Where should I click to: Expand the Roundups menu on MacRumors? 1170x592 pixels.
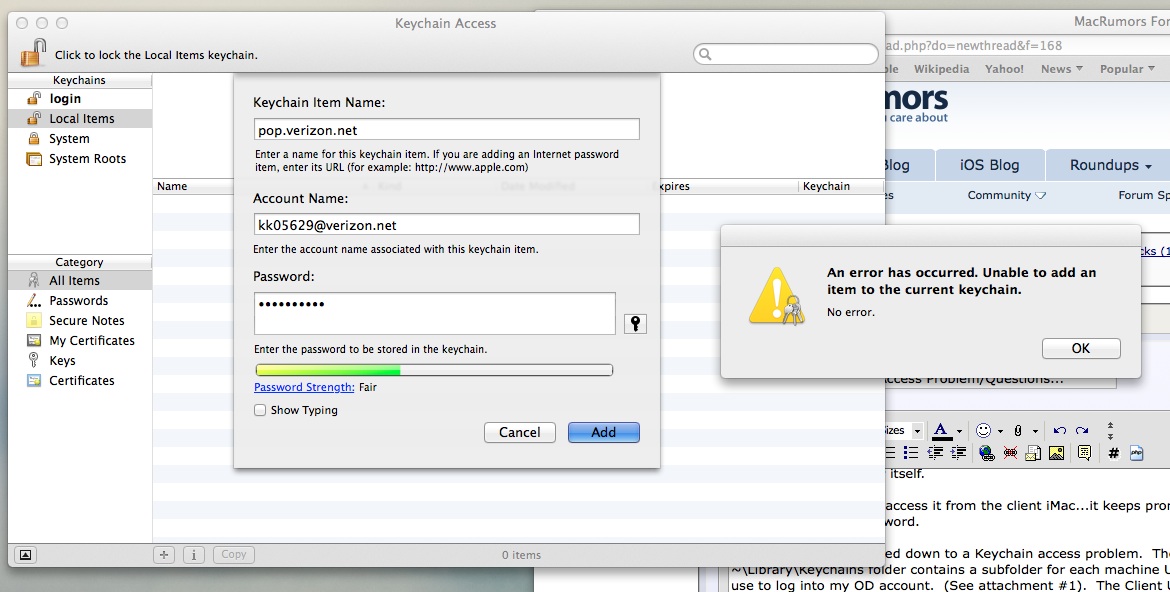click(x=1110, y=165)
